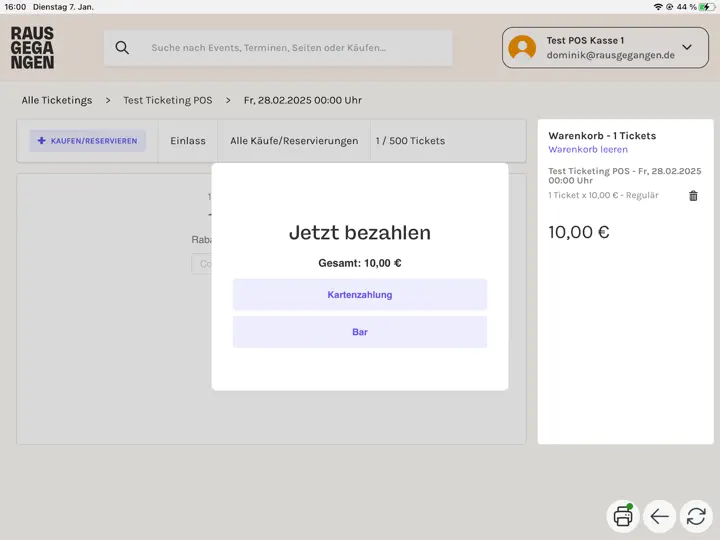Image resolution: width=720 pixels, height=540 pixels.
Task: Choose Bar cash payment option
Action: [x=360, y=332]
